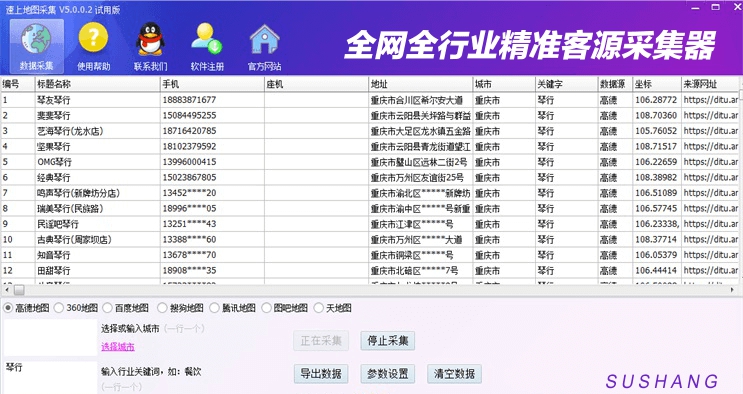This screenshot has height=394, width=743.
Task: Click the 停止采集 button
Action: tap(388, 340)
